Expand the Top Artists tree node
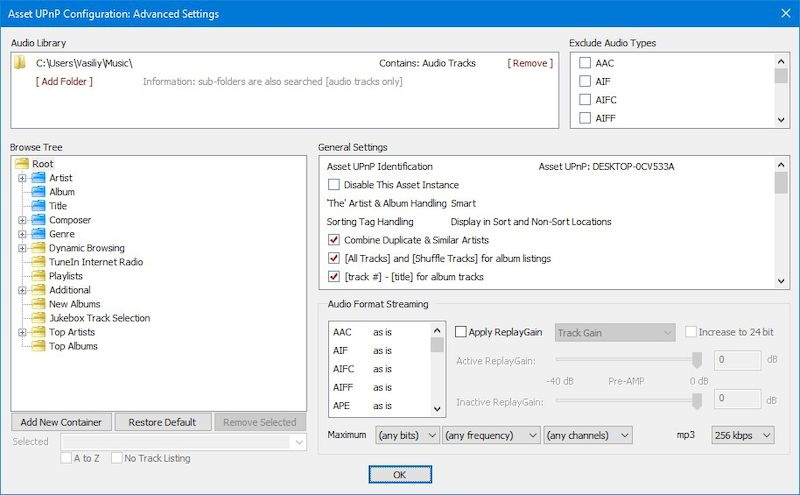This screenshot has height=495, width=800. pyautogui.click(x=22, y=333)
